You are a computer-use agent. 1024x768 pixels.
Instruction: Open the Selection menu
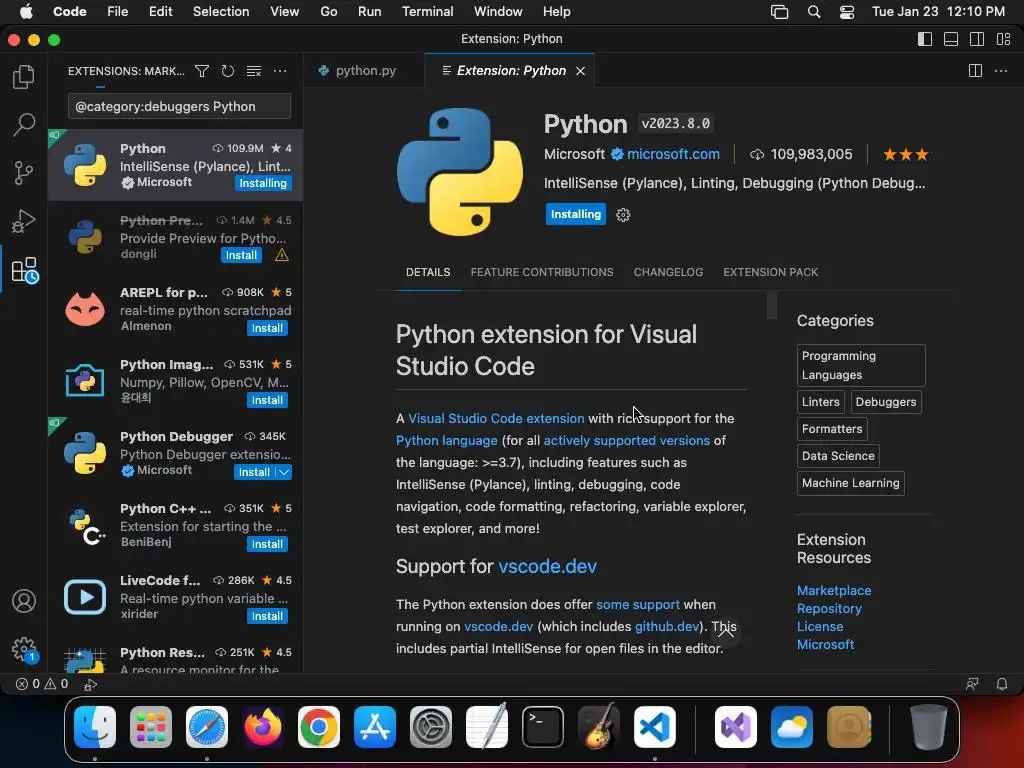click(x=221, y=12)
